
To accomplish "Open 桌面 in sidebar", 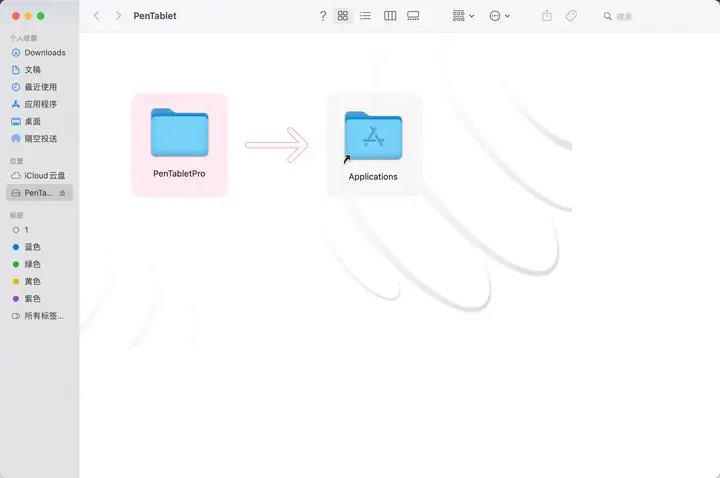I will coord(39,121).
